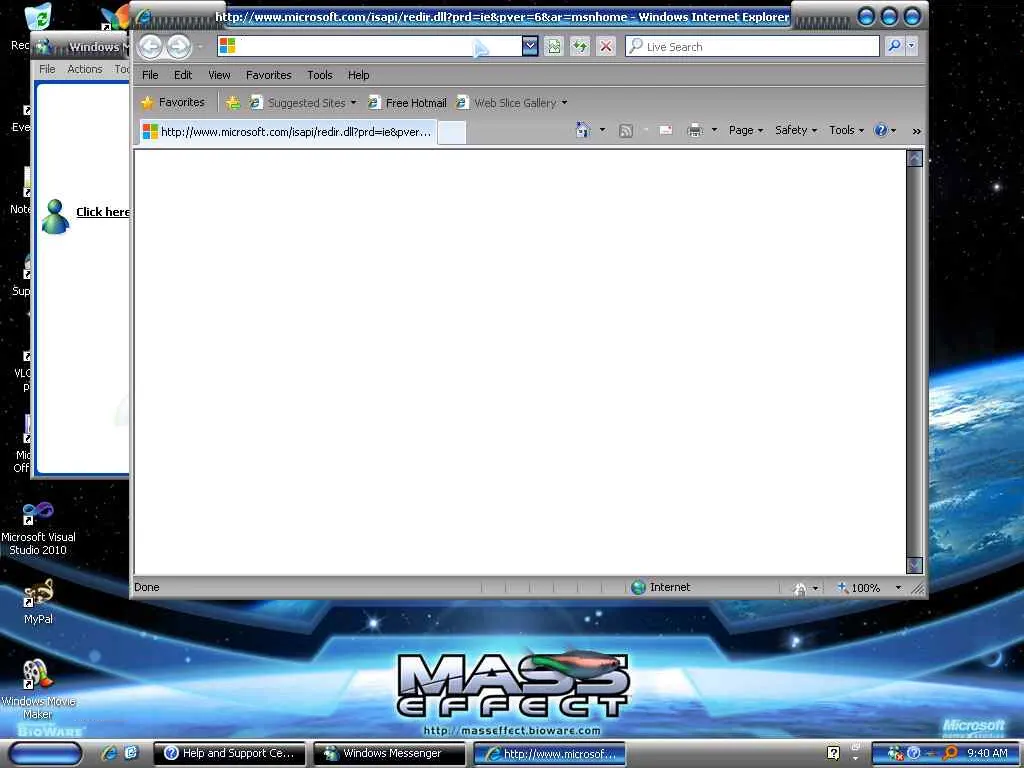The width and height of the screenshot is (1024, 768).
Task: Open the View menu in Internet Explorer
Action: click(x=219, y=75)
